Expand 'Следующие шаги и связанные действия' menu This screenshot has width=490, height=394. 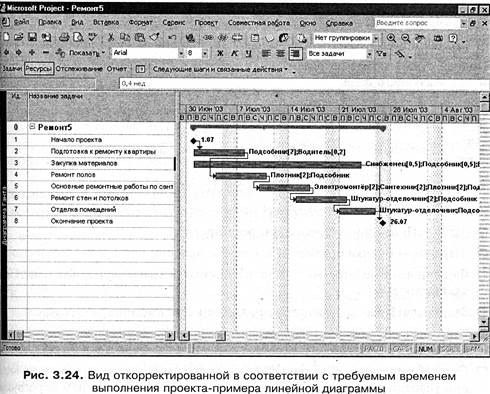tap(220, 69)
